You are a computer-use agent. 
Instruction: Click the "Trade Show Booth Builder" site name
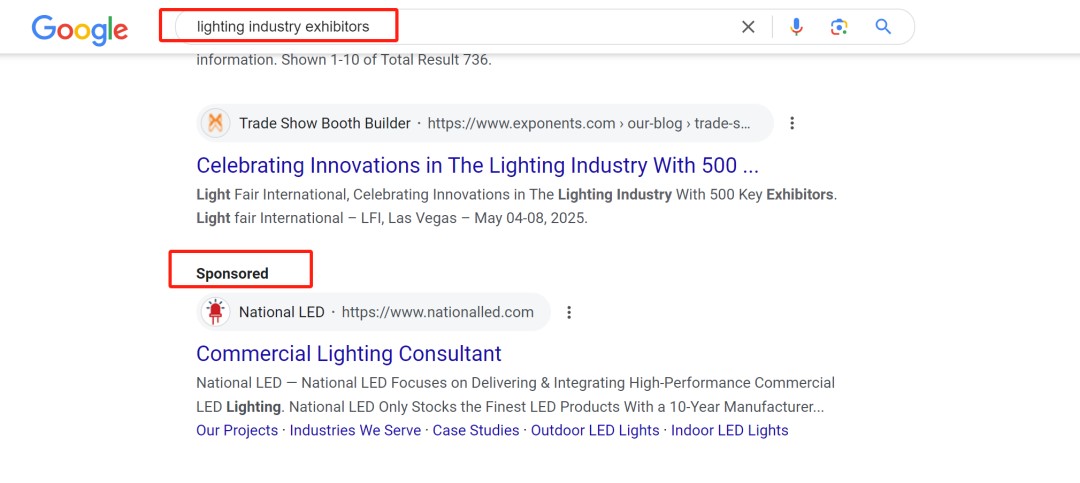click(325, 123)
